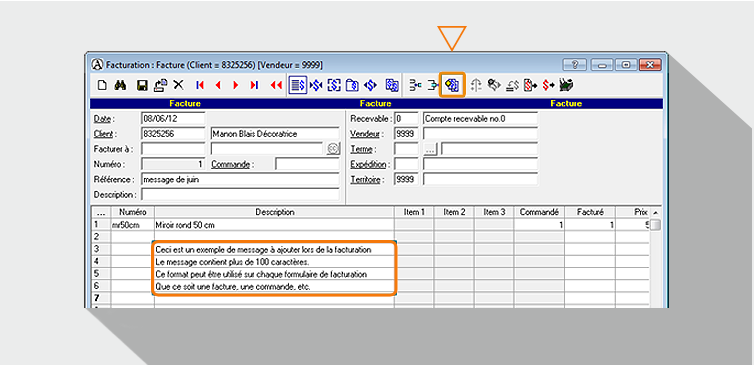The width and height of the screenshot is (754, 365).
Task: Click the Territoire code field 9999
Action: (406, 179)
